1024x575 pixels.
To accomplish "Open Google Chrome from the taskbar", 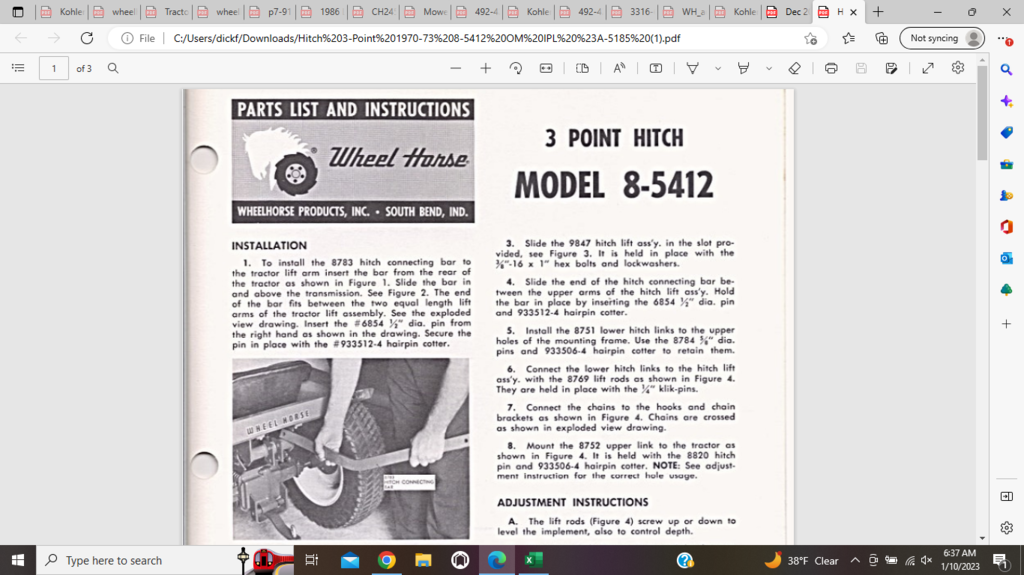I will pos(386,560).
